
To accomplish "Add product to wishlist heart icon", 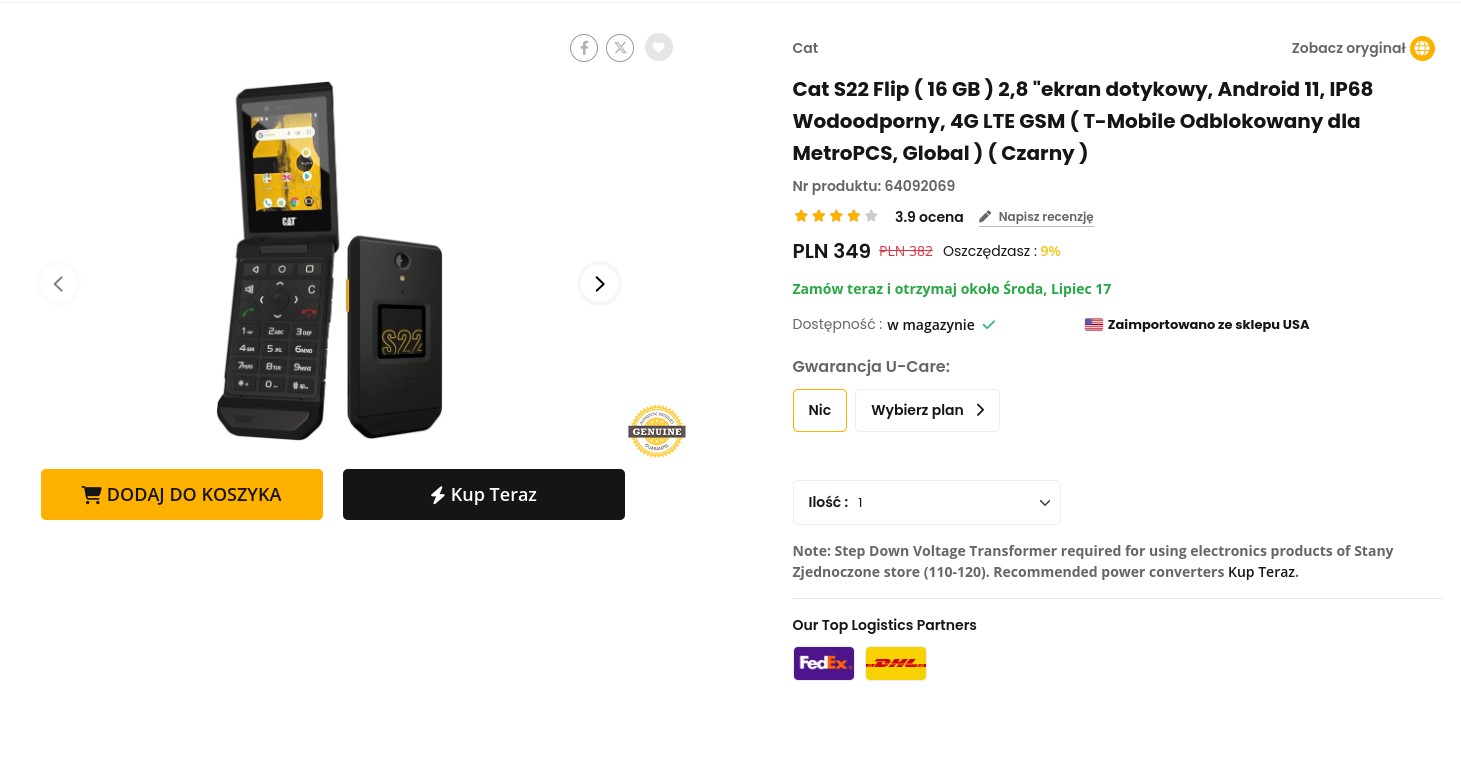I will click(658, 47).
